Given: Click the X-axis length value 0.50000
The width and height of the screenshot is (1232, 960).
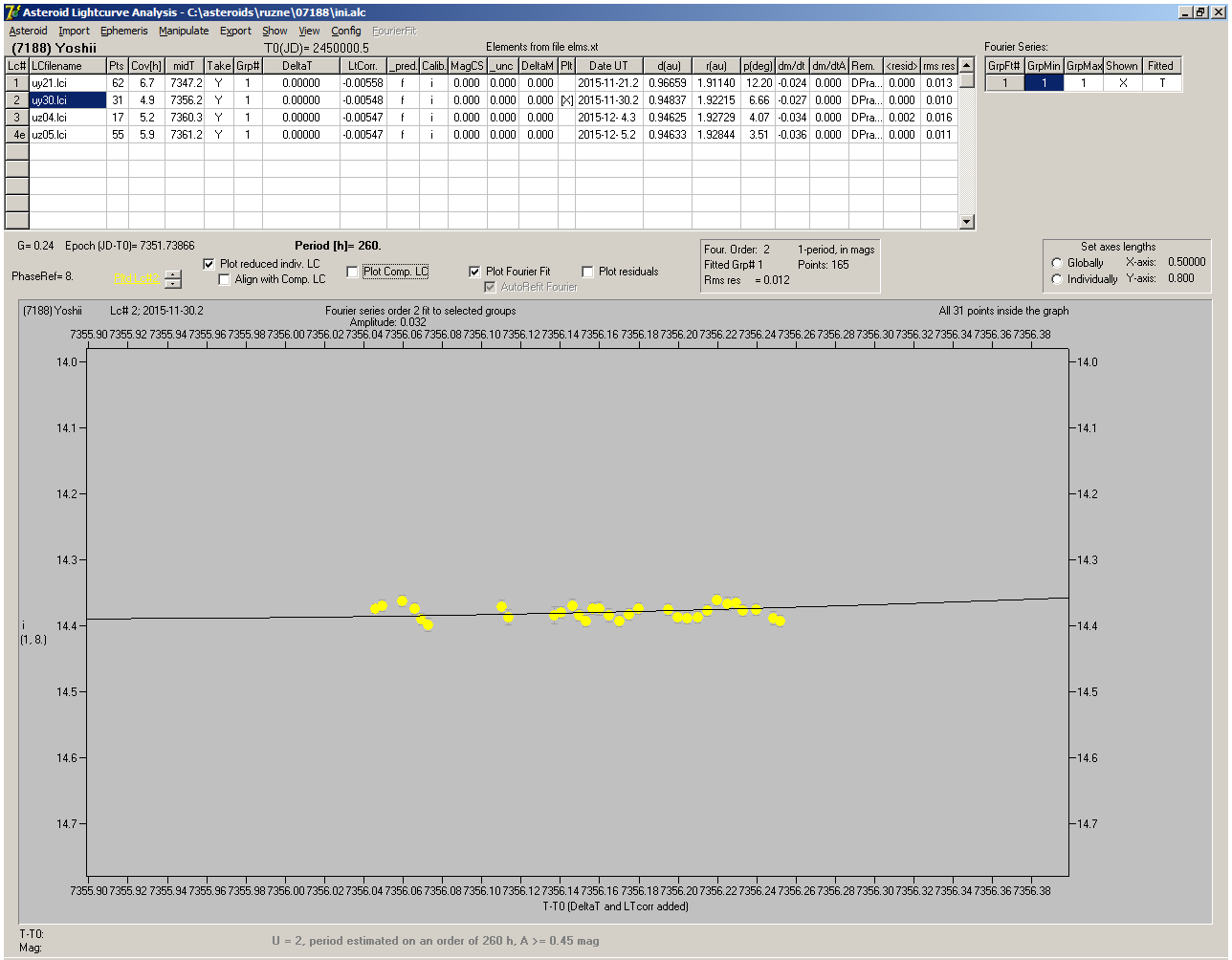Looking at the screenshot, I should tap(1186, 262).
